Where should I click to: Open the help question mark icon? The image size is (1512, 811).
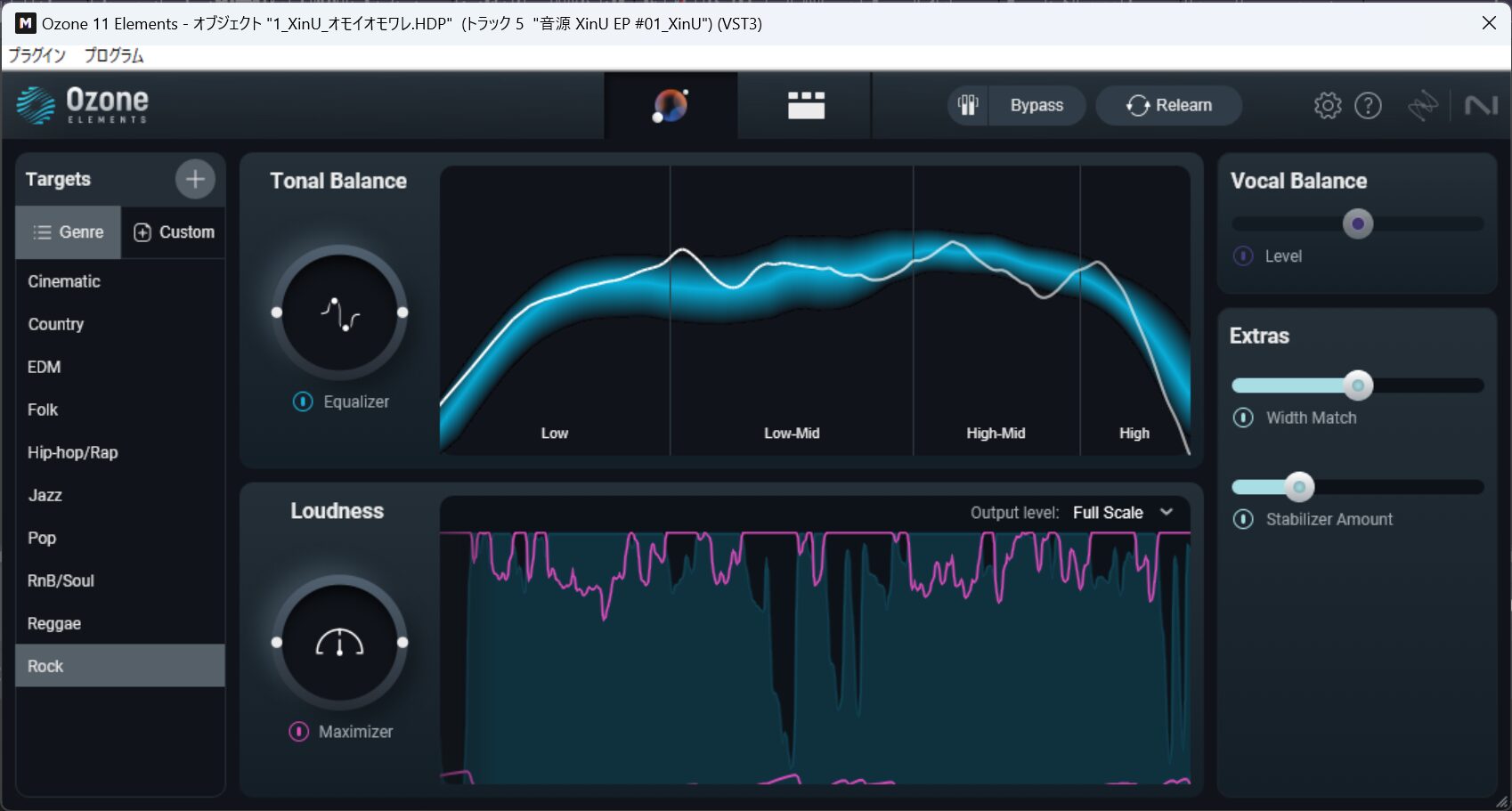tap(1368, 106)
